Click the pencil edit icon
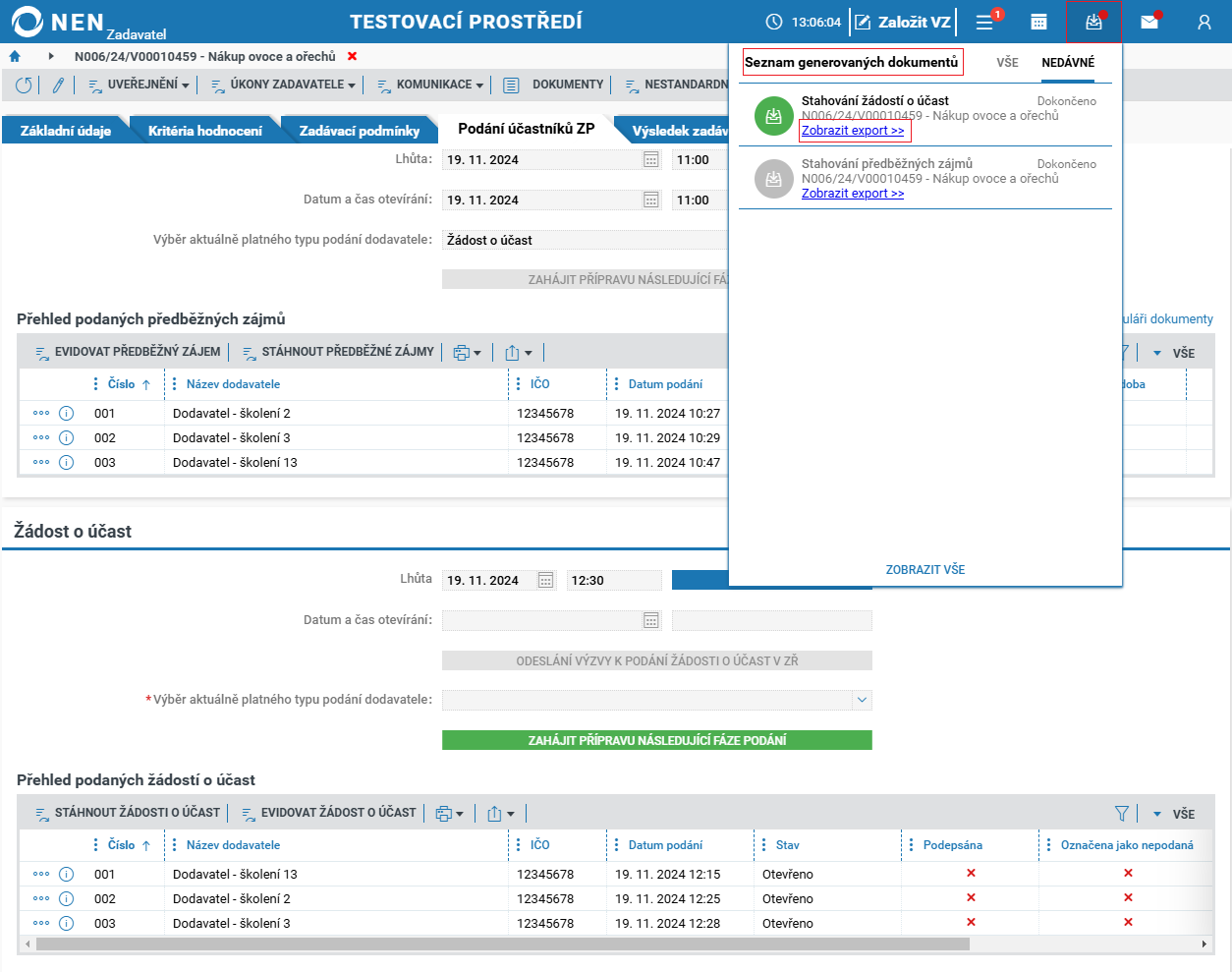1232x972 pixels. [58, 86]
